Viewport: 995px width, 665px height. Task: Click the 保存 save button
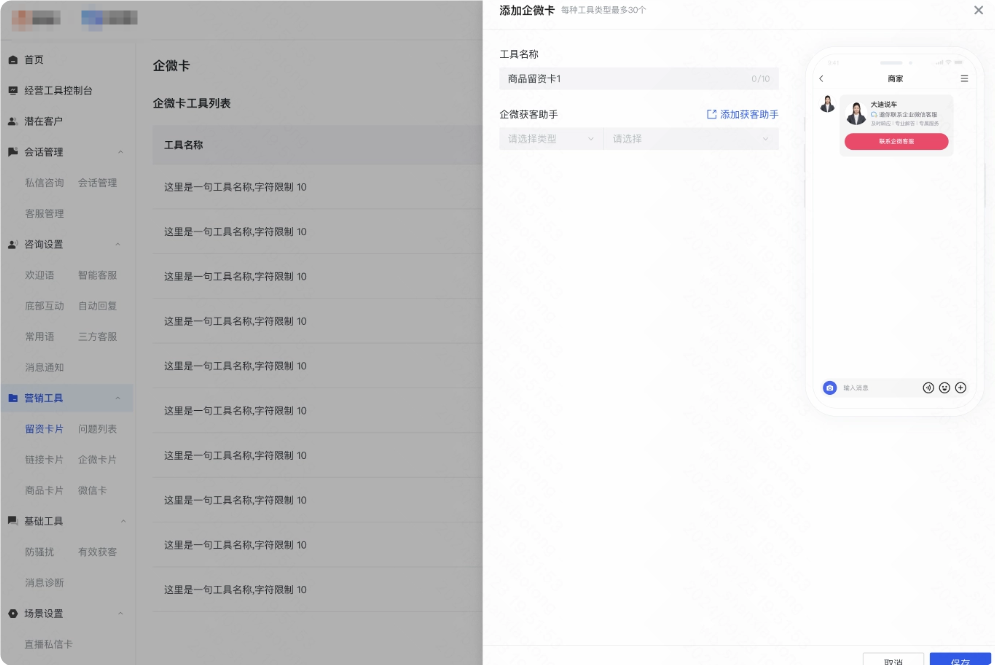click(960, 660)
